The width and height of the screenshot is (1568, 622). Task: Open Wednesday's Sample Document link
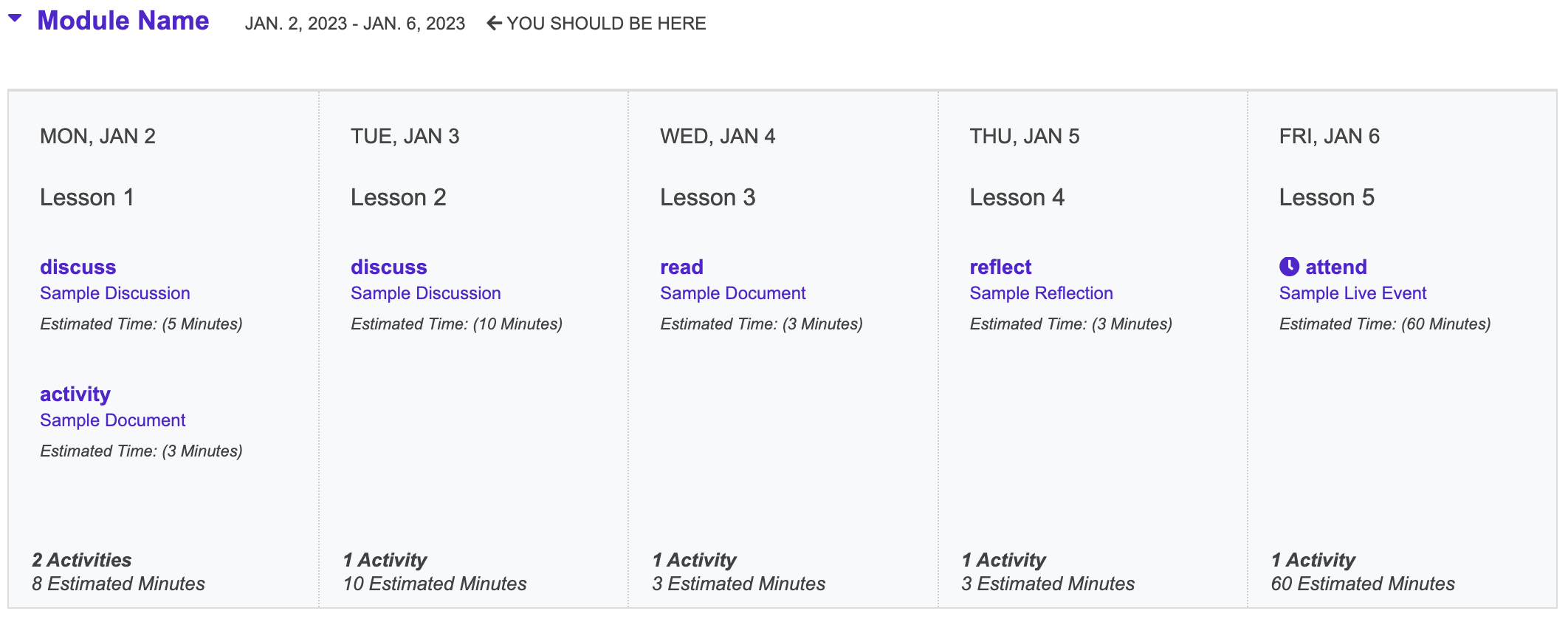732,293
